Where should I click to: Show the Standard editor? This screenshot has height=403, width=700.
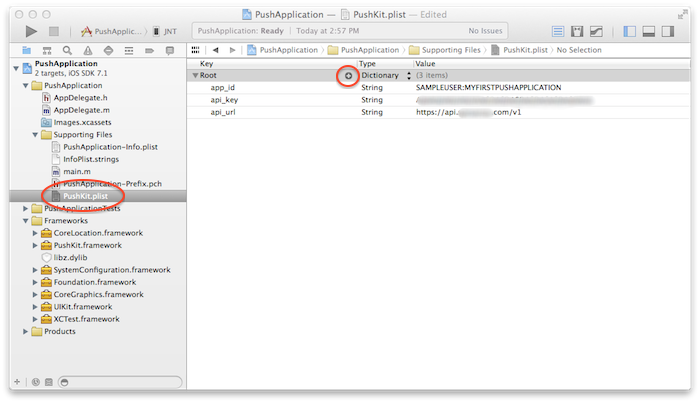pyautogui.click(x=558, y=31)
